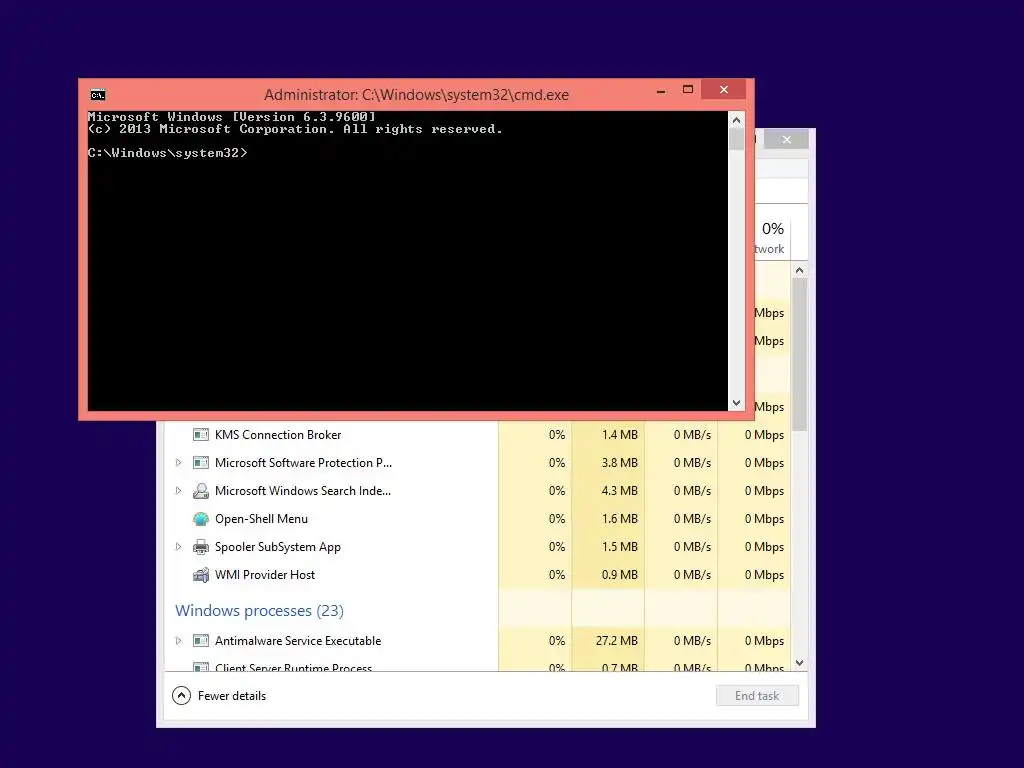
Task: Select the Client Server Runtime Process row
Action: pos(477,667)
